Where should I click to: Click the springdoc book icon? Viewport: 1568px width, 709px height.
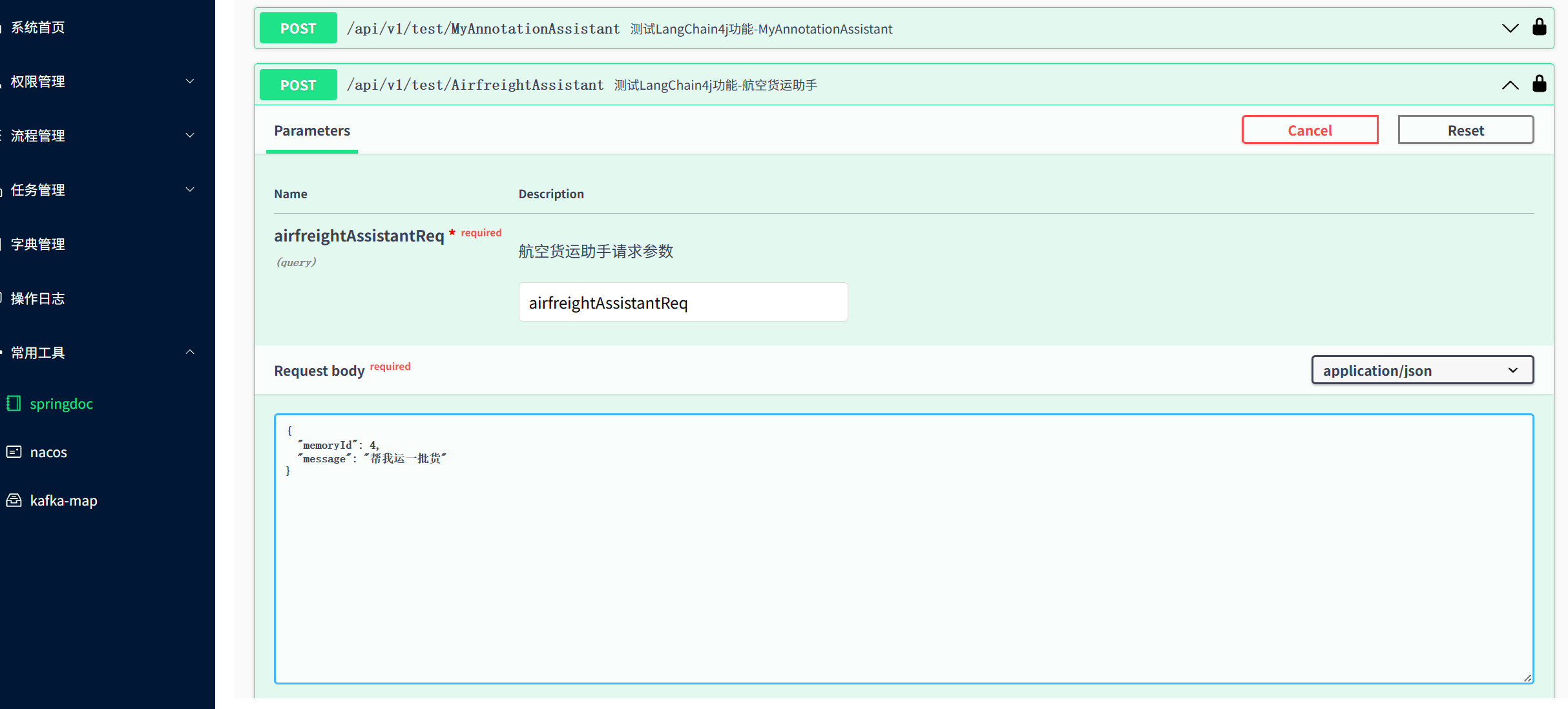click(14, 404)
